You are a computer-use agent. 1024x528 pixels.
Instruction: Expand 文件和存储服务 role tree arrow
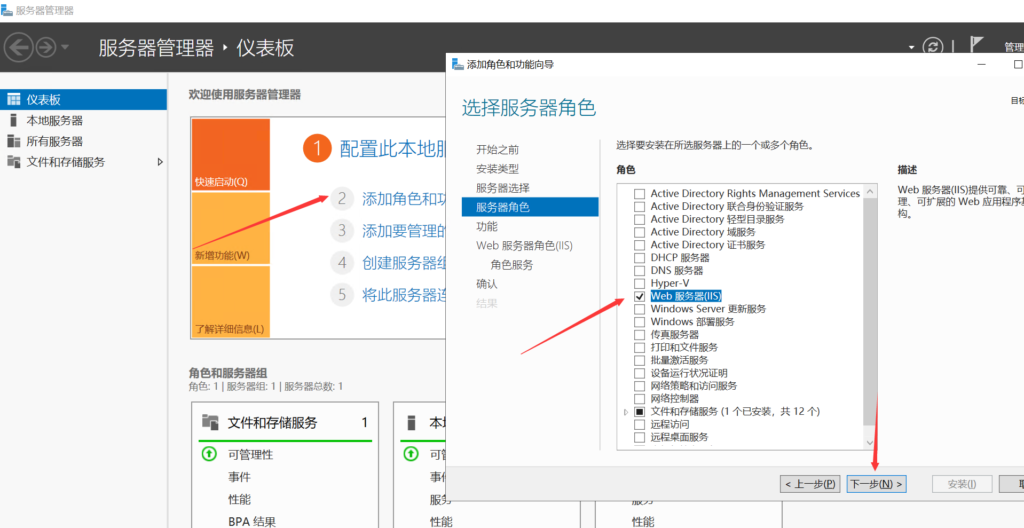626,412
